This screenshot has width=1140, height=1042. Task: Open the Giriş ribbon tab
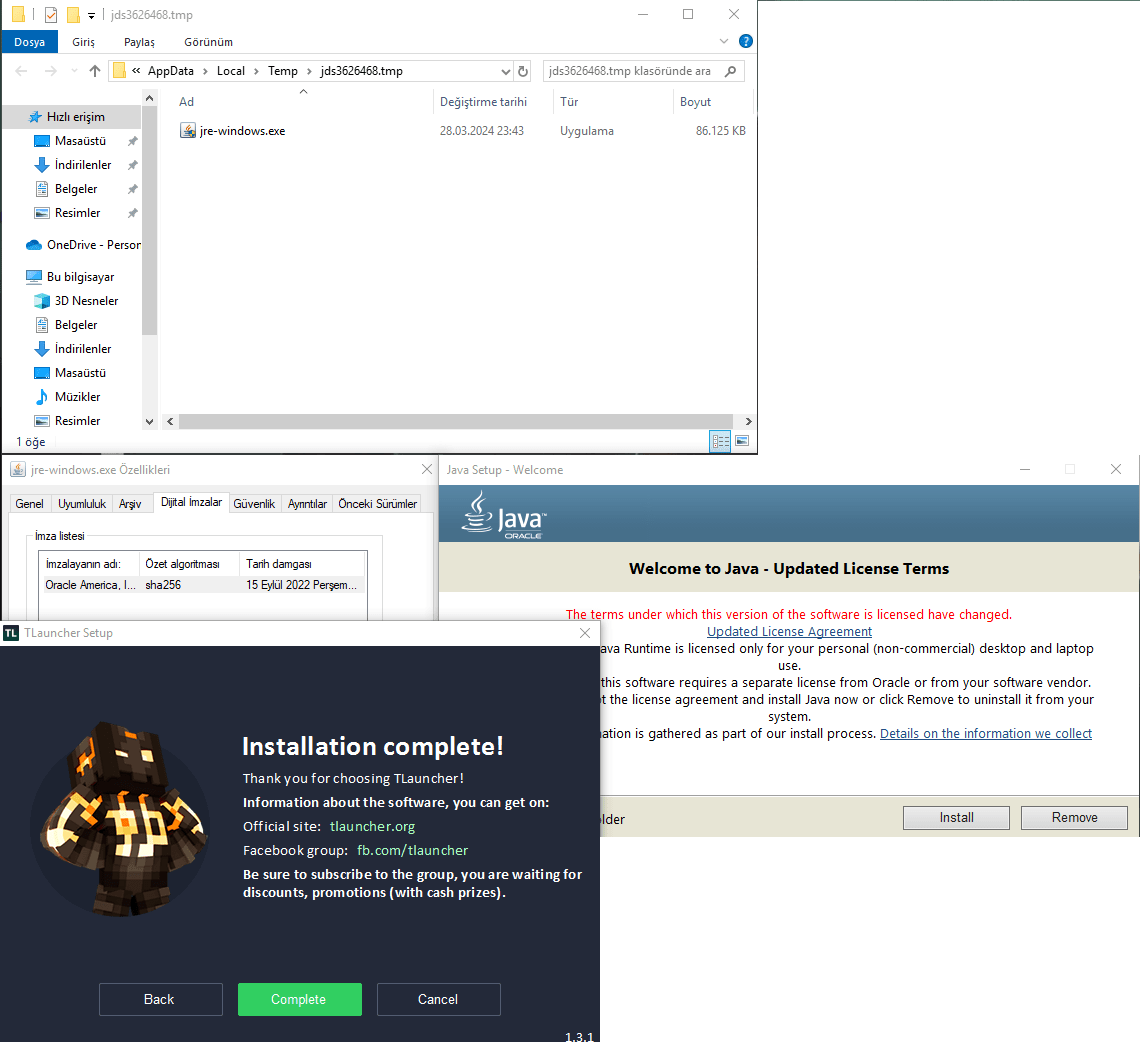click(84, 42)
